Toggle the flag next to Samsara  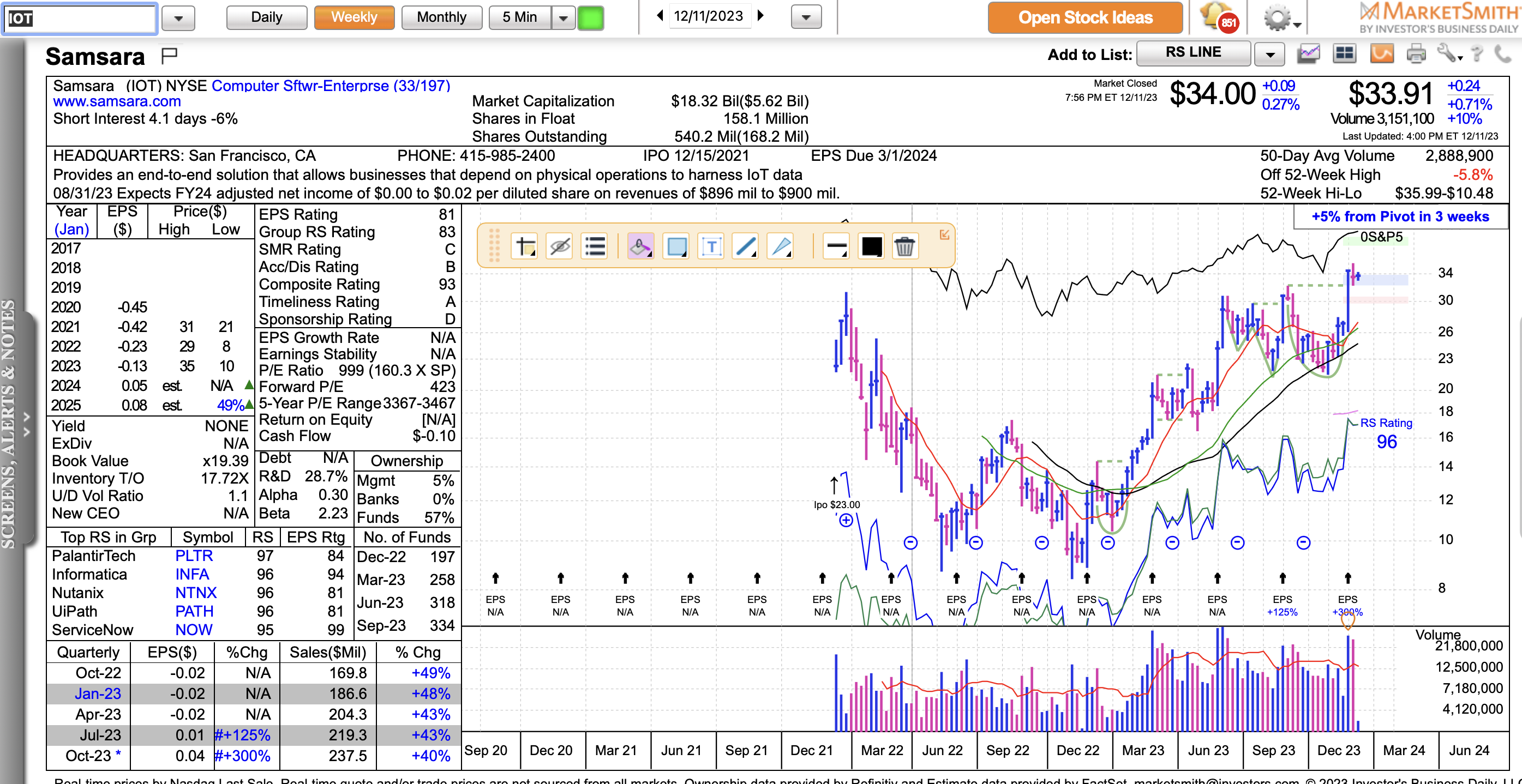(170, 56)
